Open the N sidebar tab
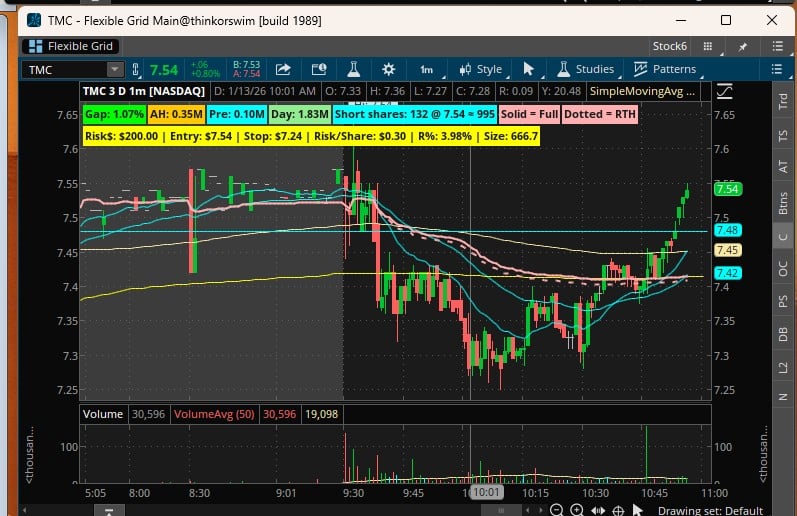The height and width of the screenshot is (516, 797). click(x=783, y=397)
